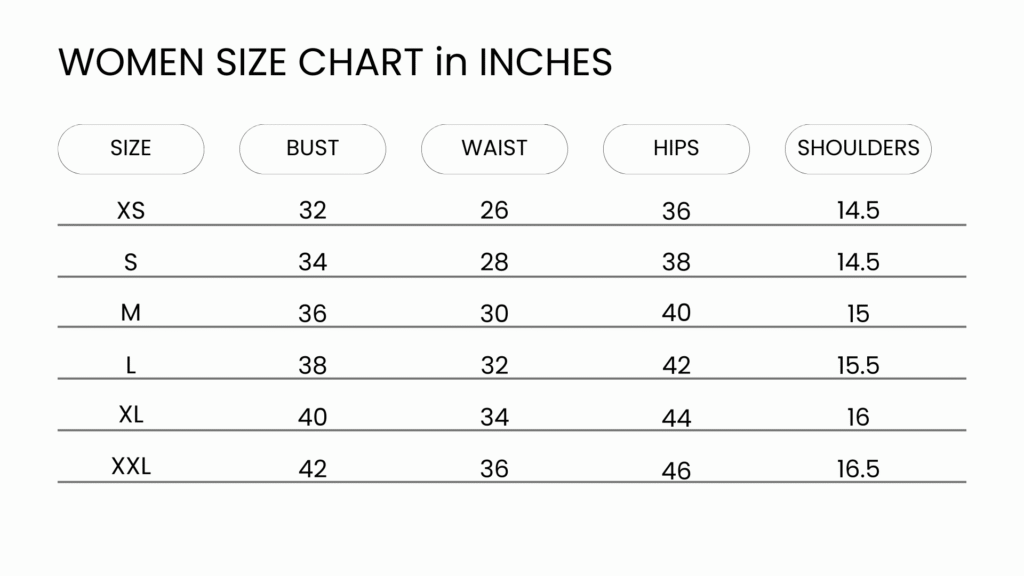1024x576 pixels.
Task: Click the bust value for size XS
Action: pyautogui.click(x=312, y=211)
